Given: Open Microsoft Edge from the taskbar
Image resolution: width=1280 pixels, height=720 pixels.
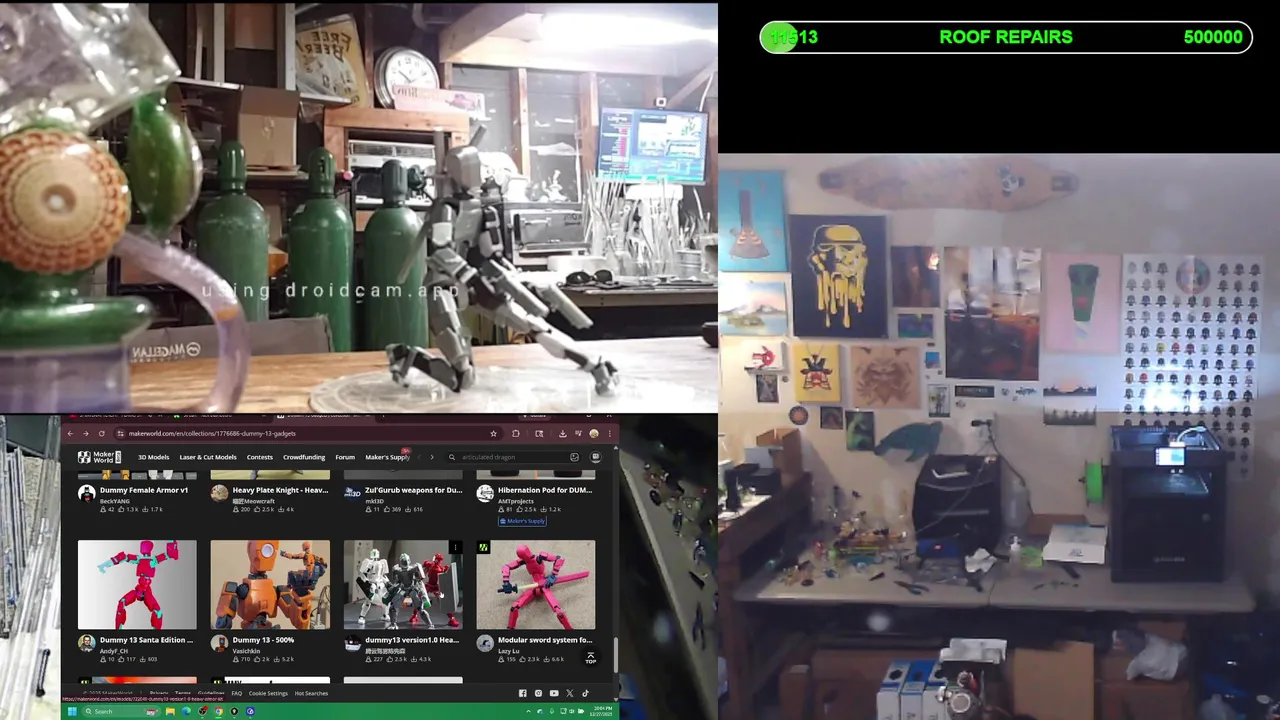Looking at the screenshot, I should (x=187, y=711).
